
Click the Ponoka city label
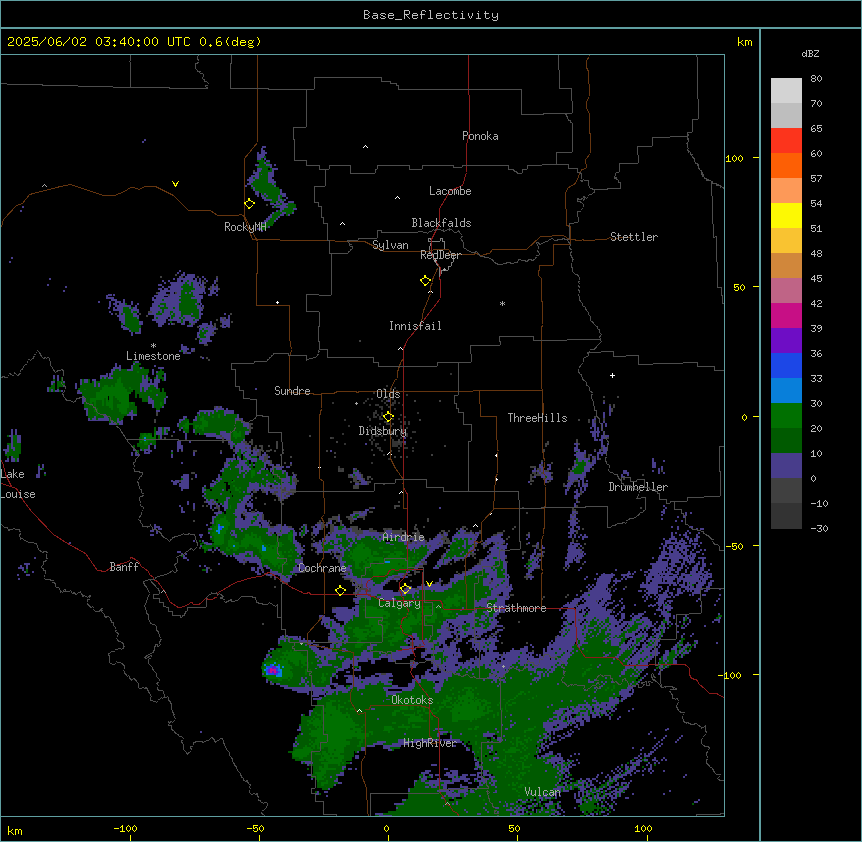(480, 136)
